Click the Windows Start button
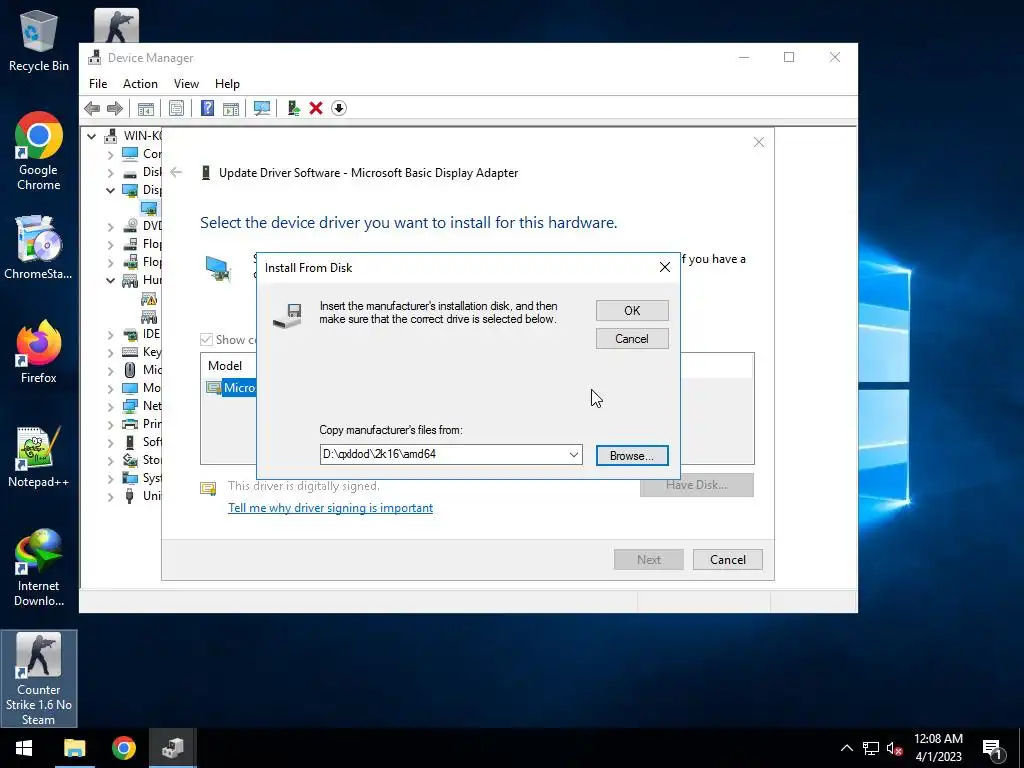The width and height of the screenshot is (1024, 768). [24, 748]
